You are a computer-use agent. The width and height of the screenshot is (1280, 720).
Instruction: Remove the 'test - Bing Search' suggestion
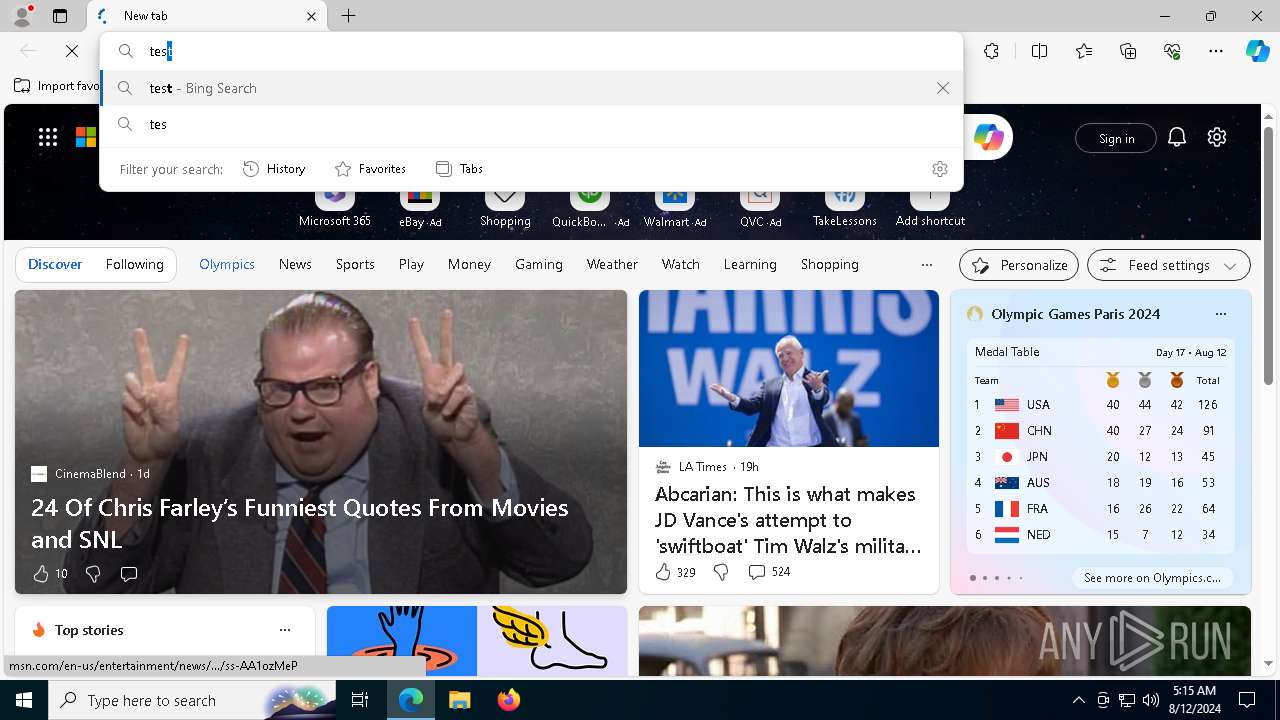click(943, 88)
